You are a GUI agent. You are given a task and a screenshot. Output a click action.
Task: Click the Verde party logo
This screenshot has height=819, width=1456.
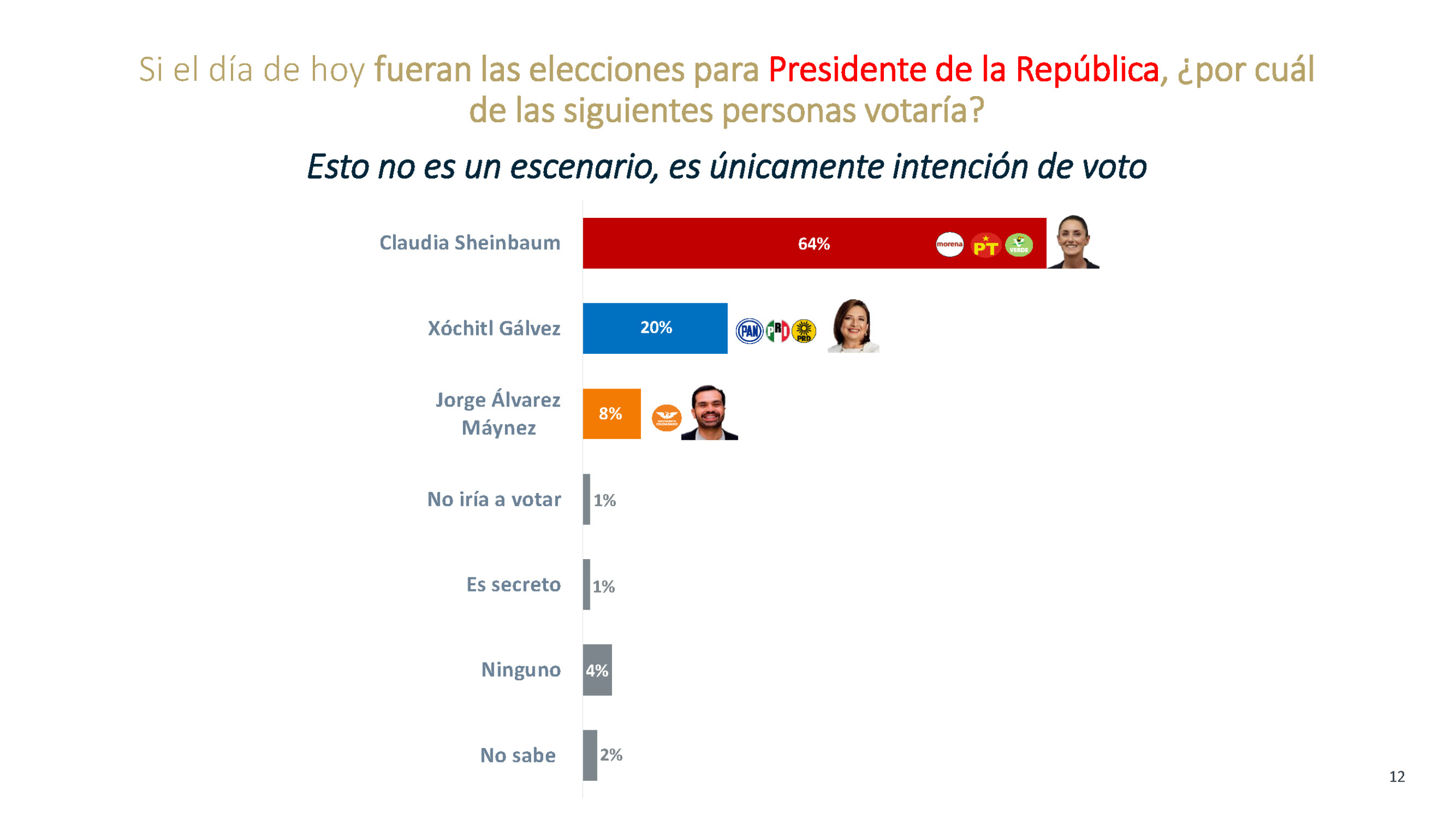click(1019, 245)
